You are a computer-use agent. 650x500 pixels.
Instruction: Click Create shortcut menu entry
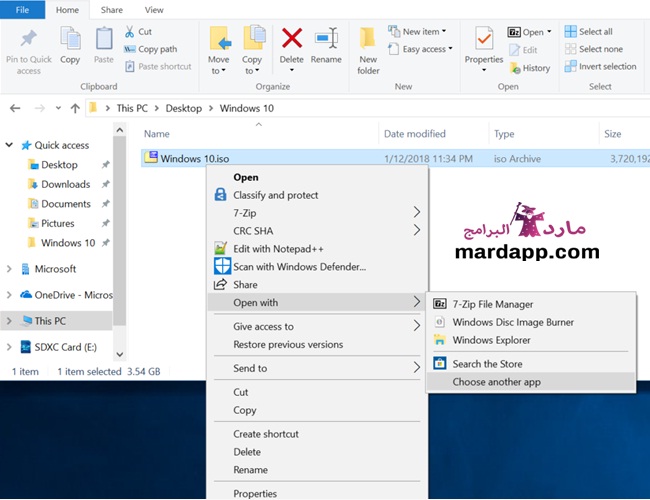point(266,434)
